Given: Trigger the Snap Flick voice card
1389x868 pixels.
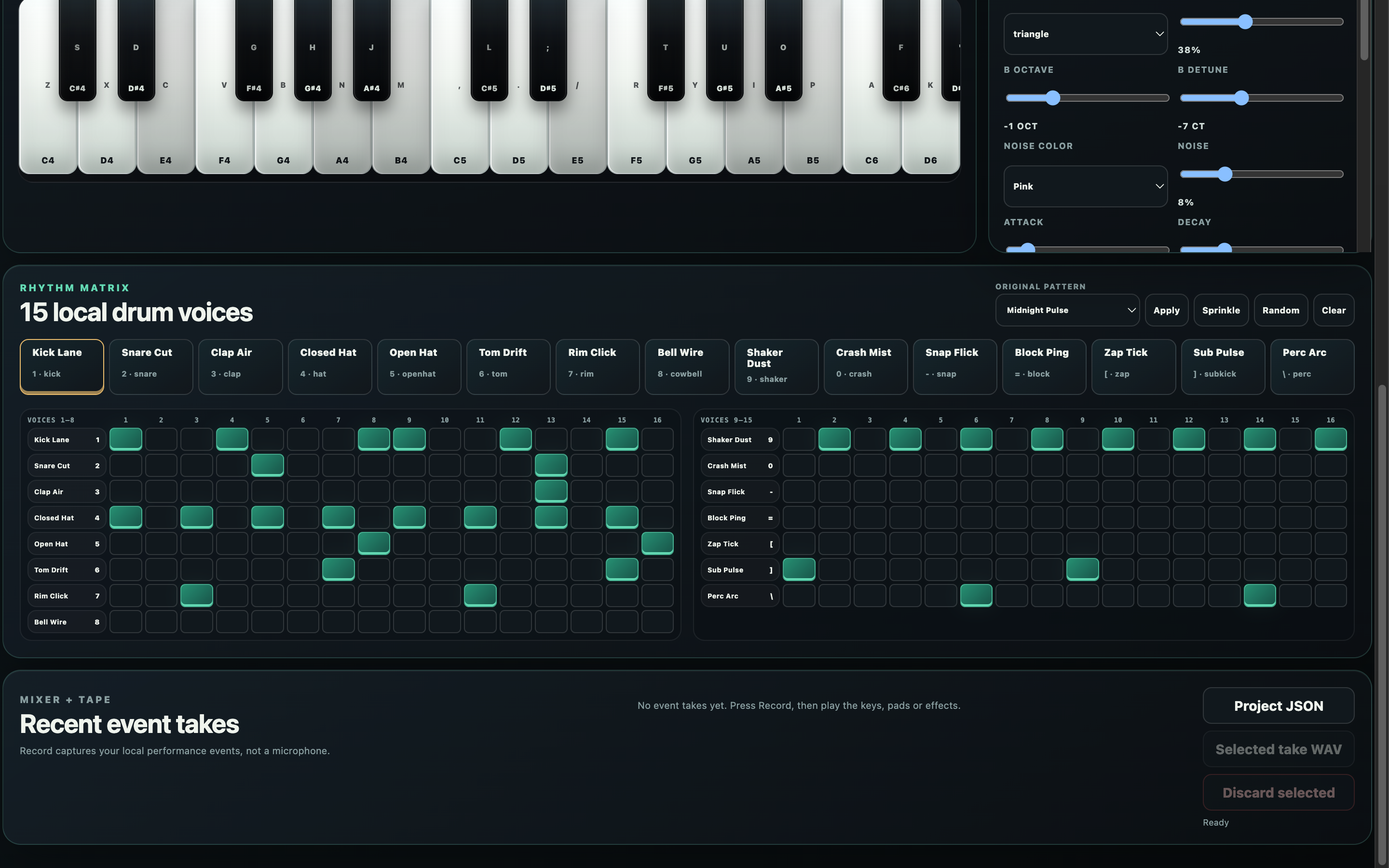Looking at the screenshot, I should pyautogui.click(x=955, y=366).
